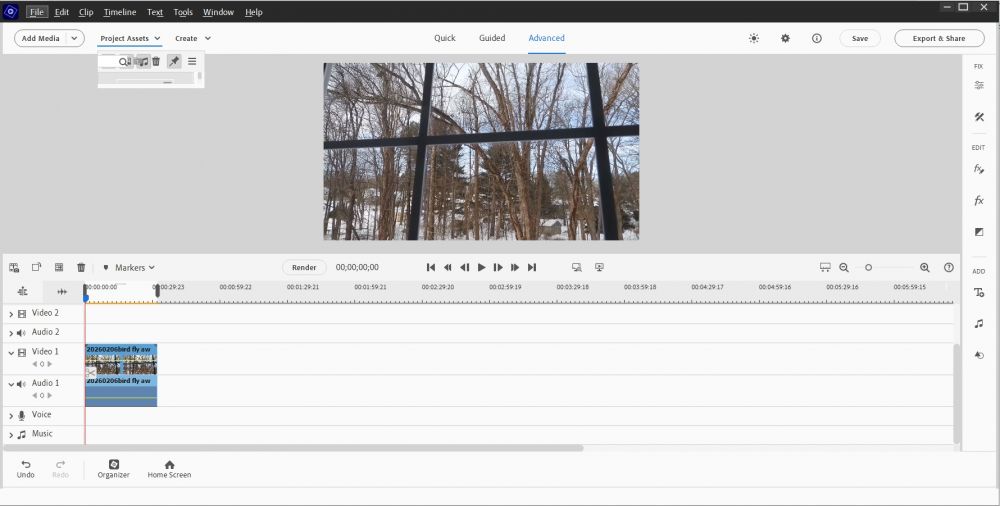Go to the Home Screen
The image size is (1000, 506).
[x=169, y=468]
